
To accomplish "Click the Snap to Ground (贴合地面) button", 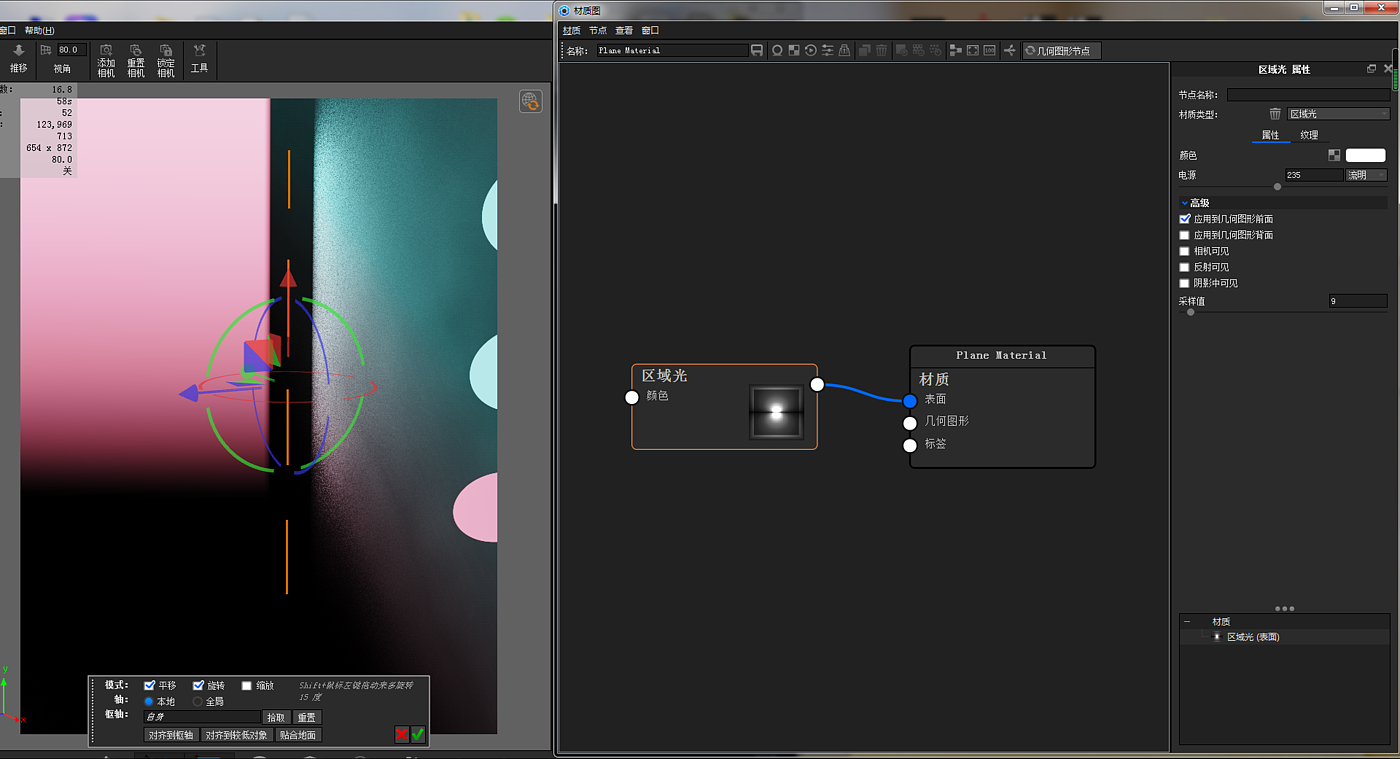I will point(298,735).
